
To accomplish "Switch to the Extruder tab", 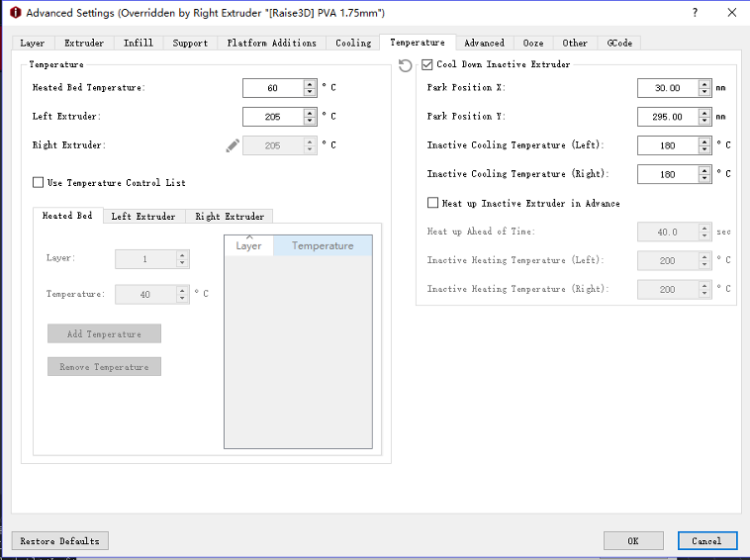I will [x=84, y=43].
